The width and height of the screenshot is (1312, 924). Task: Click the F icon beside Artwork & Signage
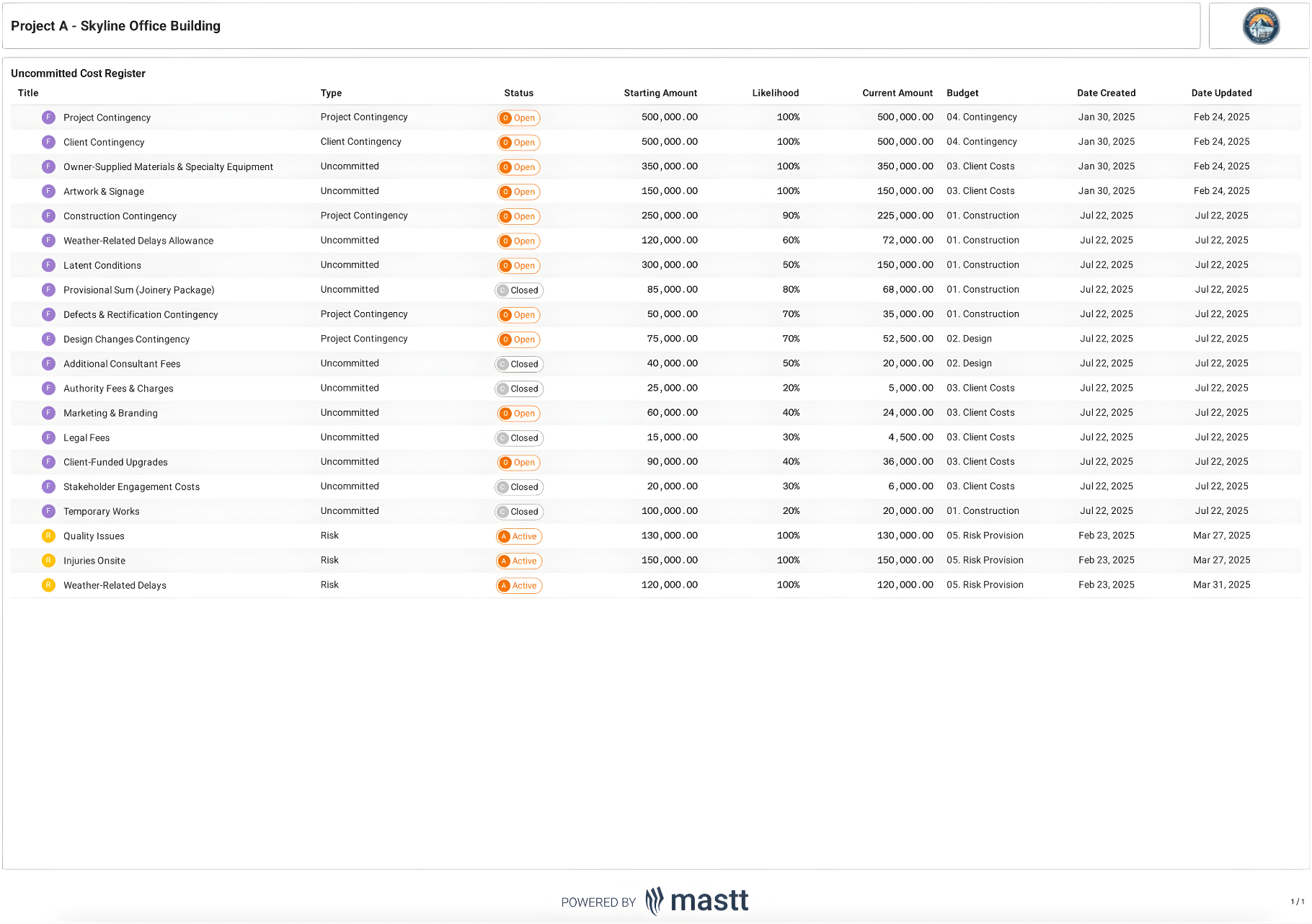[48, 191]
